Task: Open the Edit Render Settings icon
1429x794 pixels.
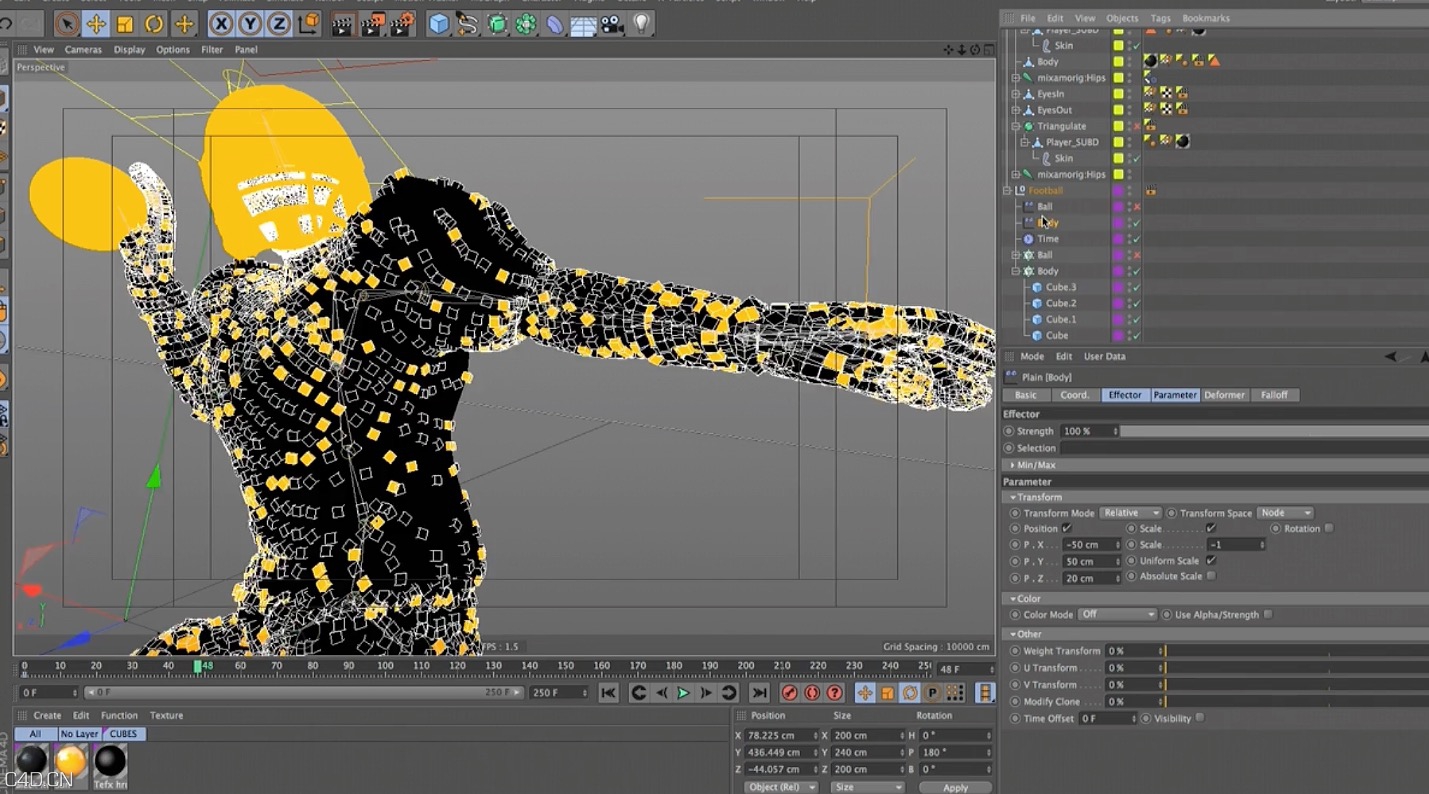Action: [x=400, y=24]
